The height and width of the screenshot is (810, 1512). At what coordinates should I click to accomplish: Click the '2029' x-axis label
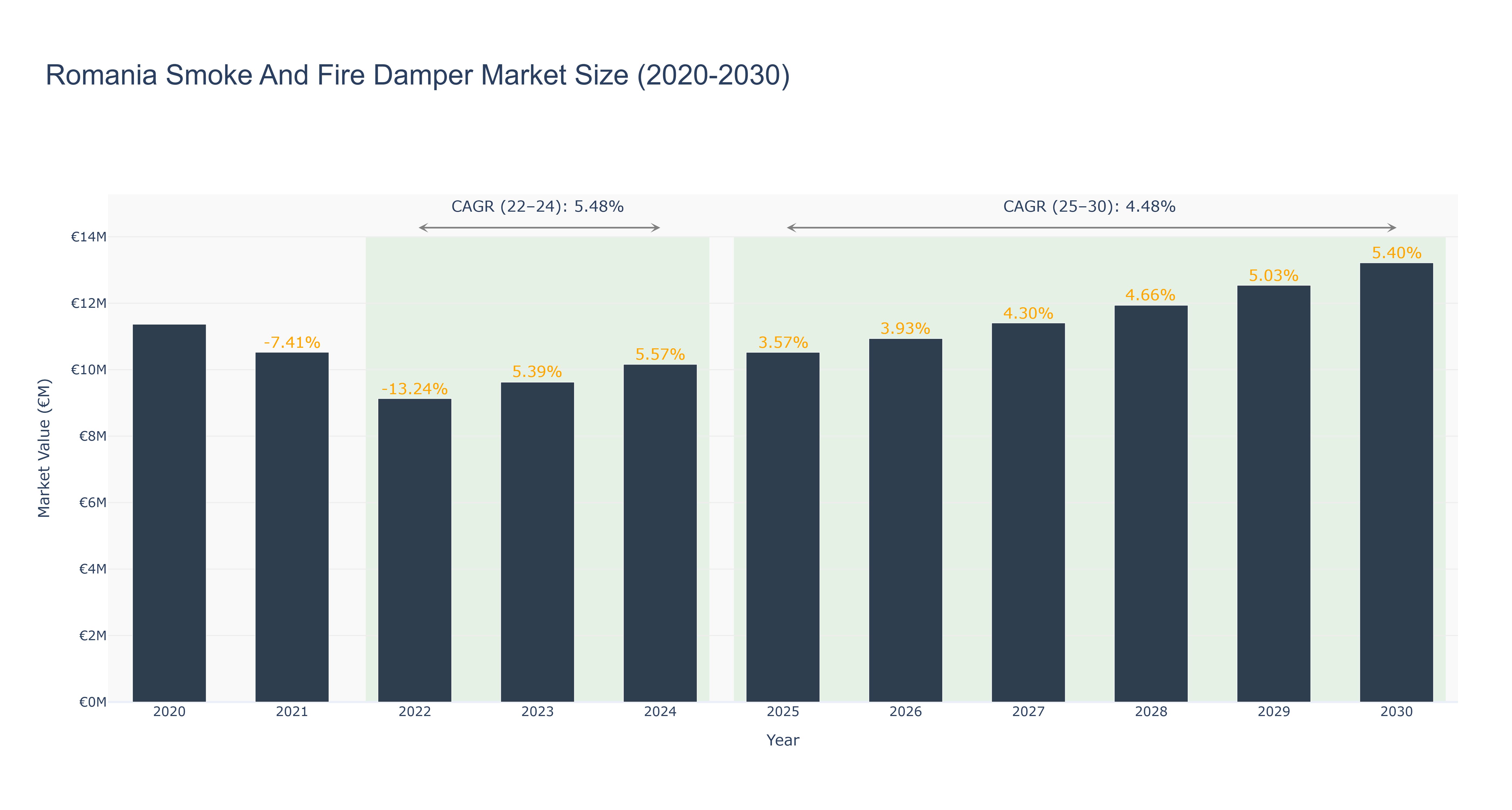click(1273, 712)
